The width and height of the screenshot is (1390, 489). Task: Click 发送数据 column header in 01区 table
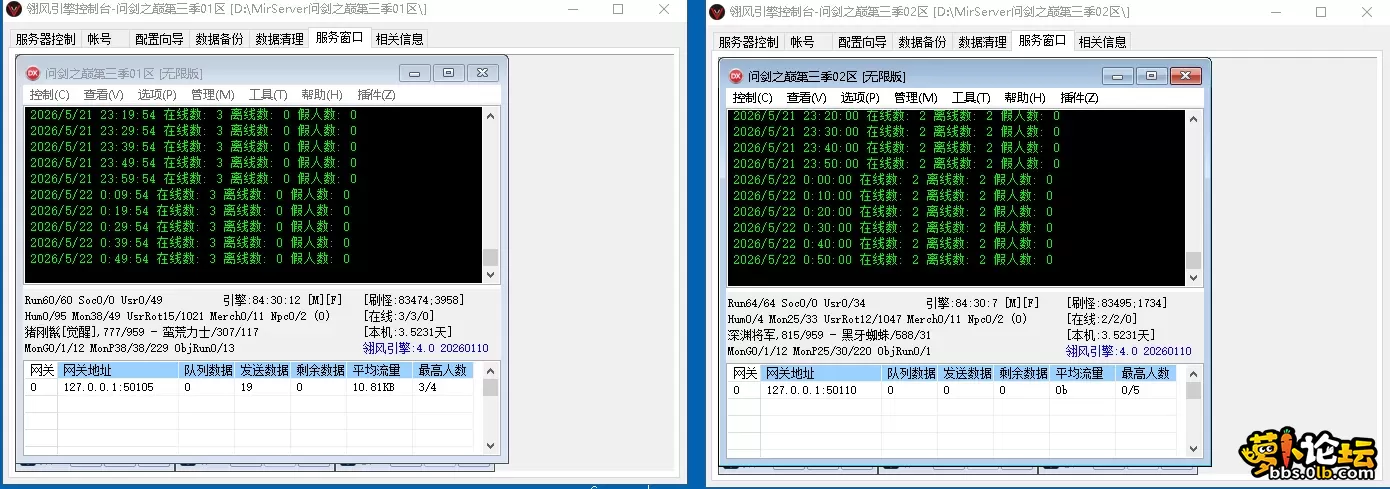click(263, 370)
